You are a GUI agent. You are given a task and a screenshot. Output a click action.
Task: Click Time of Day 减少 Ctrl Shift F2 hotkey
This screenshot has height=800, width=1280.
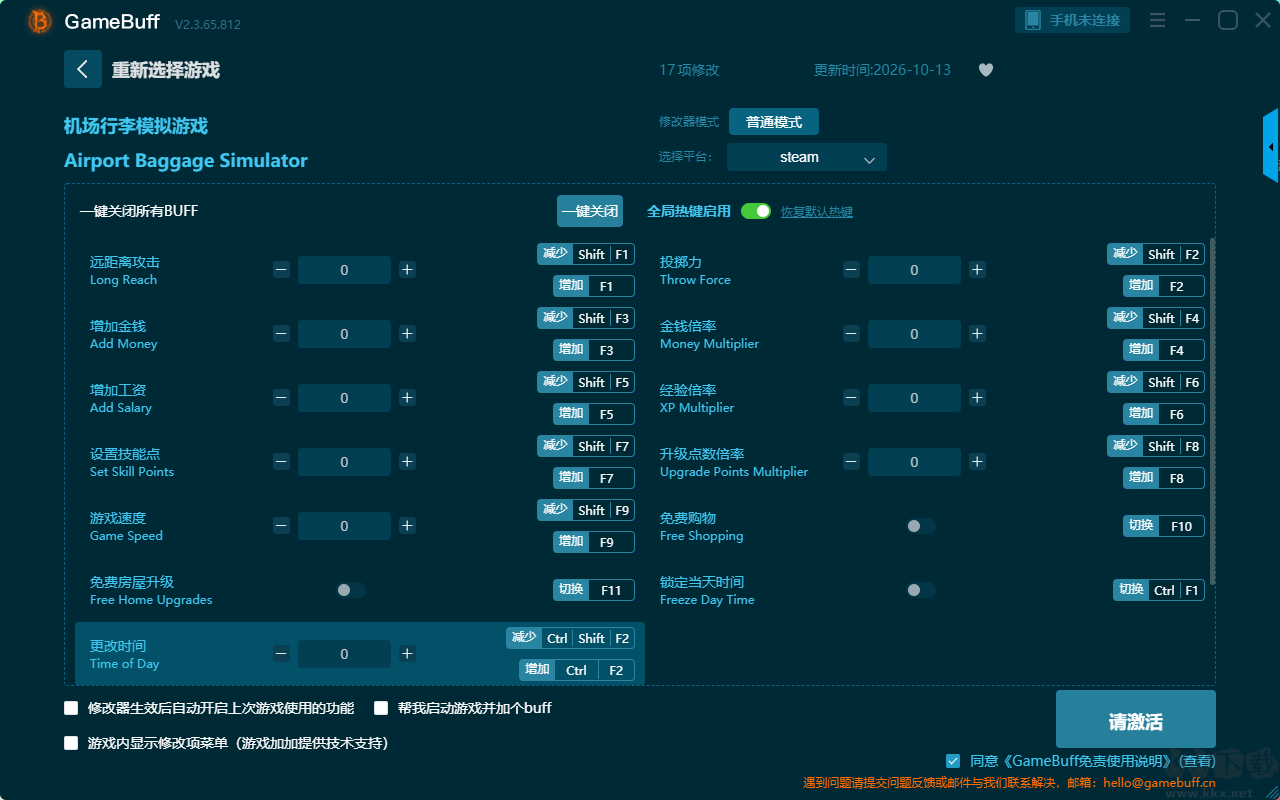570,638
